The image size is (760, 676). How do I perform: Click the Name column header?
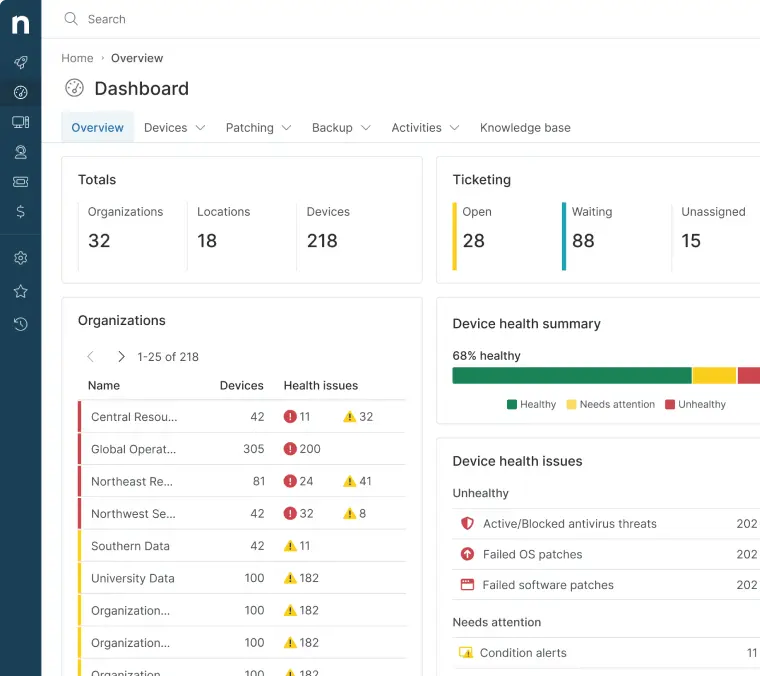[x=104, y=385]
